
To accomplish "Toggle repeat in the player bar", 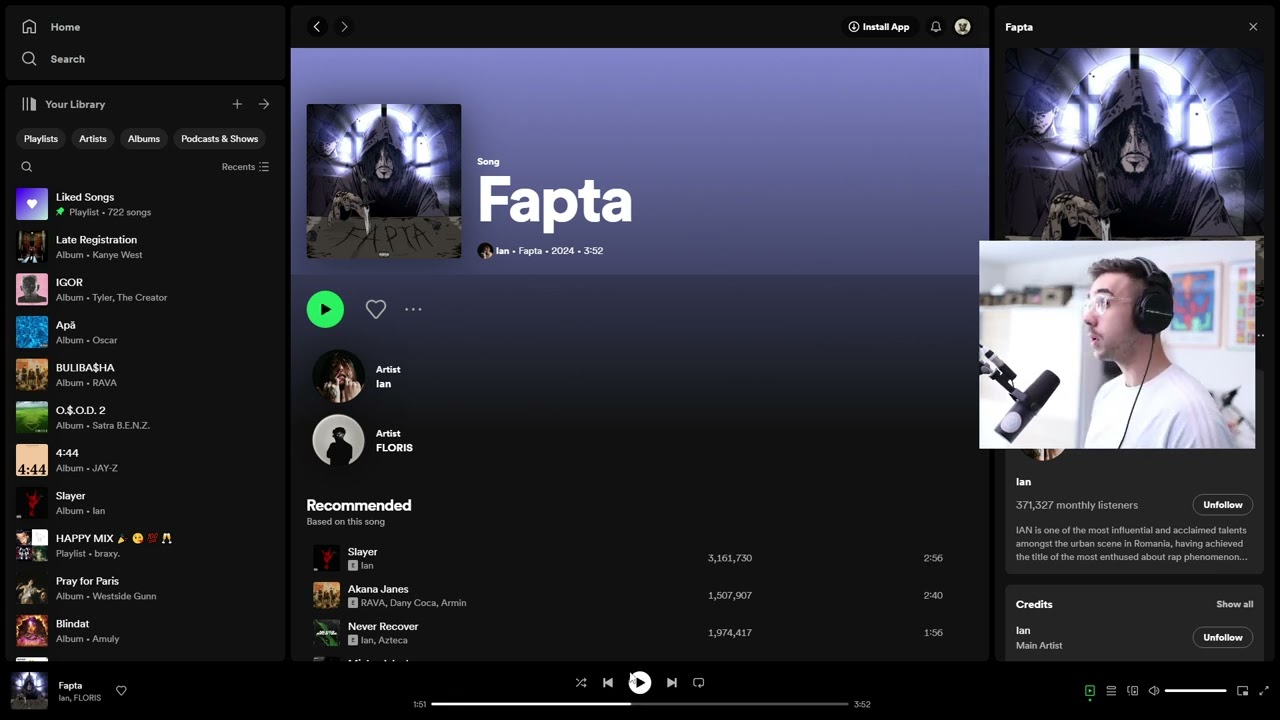I will point(699,683).
